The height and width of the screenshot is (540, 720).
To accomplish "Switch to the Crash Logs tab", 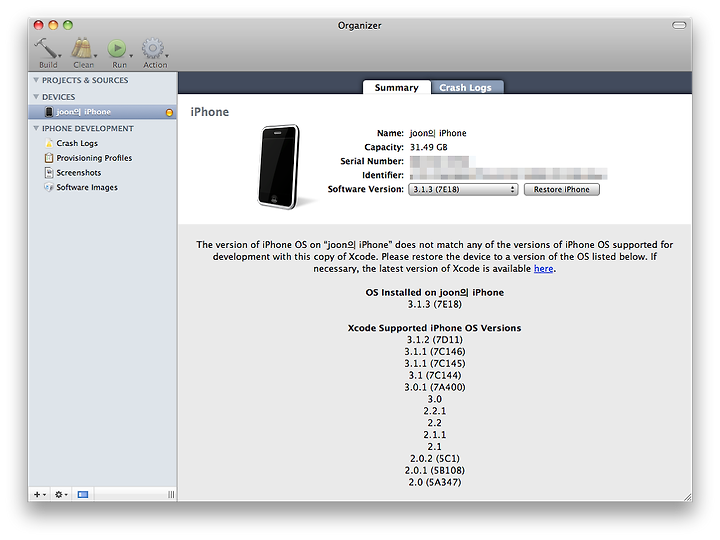I will pyautogui.click(x=465, y=87).
